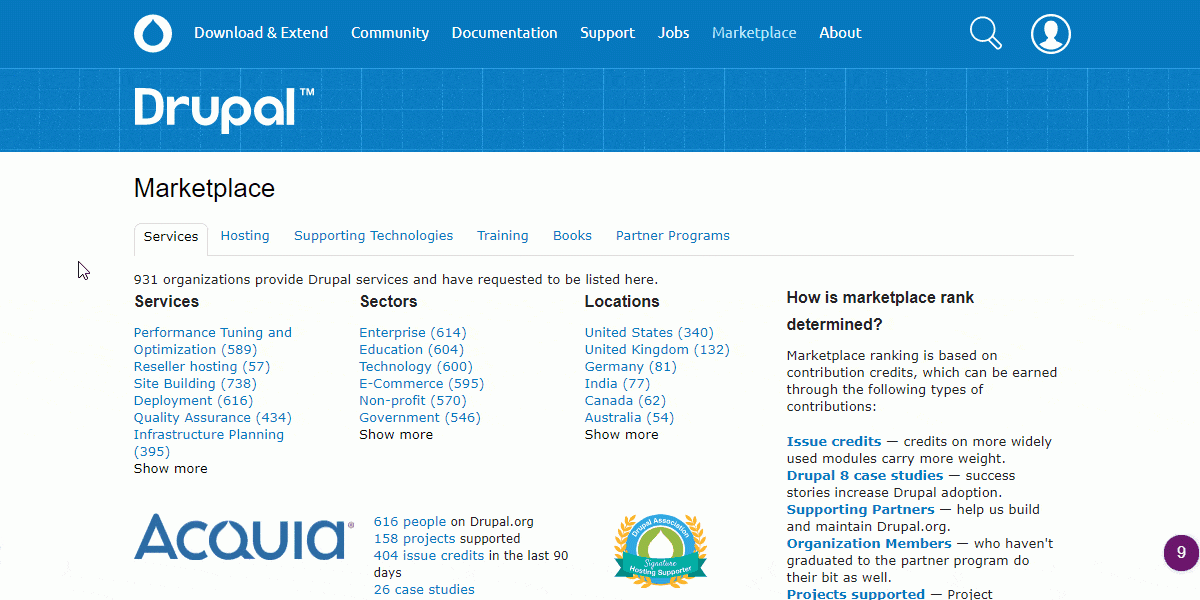The image size is (1200, 600).
Task: Filter location India (77)
Action: click(618, 384)
